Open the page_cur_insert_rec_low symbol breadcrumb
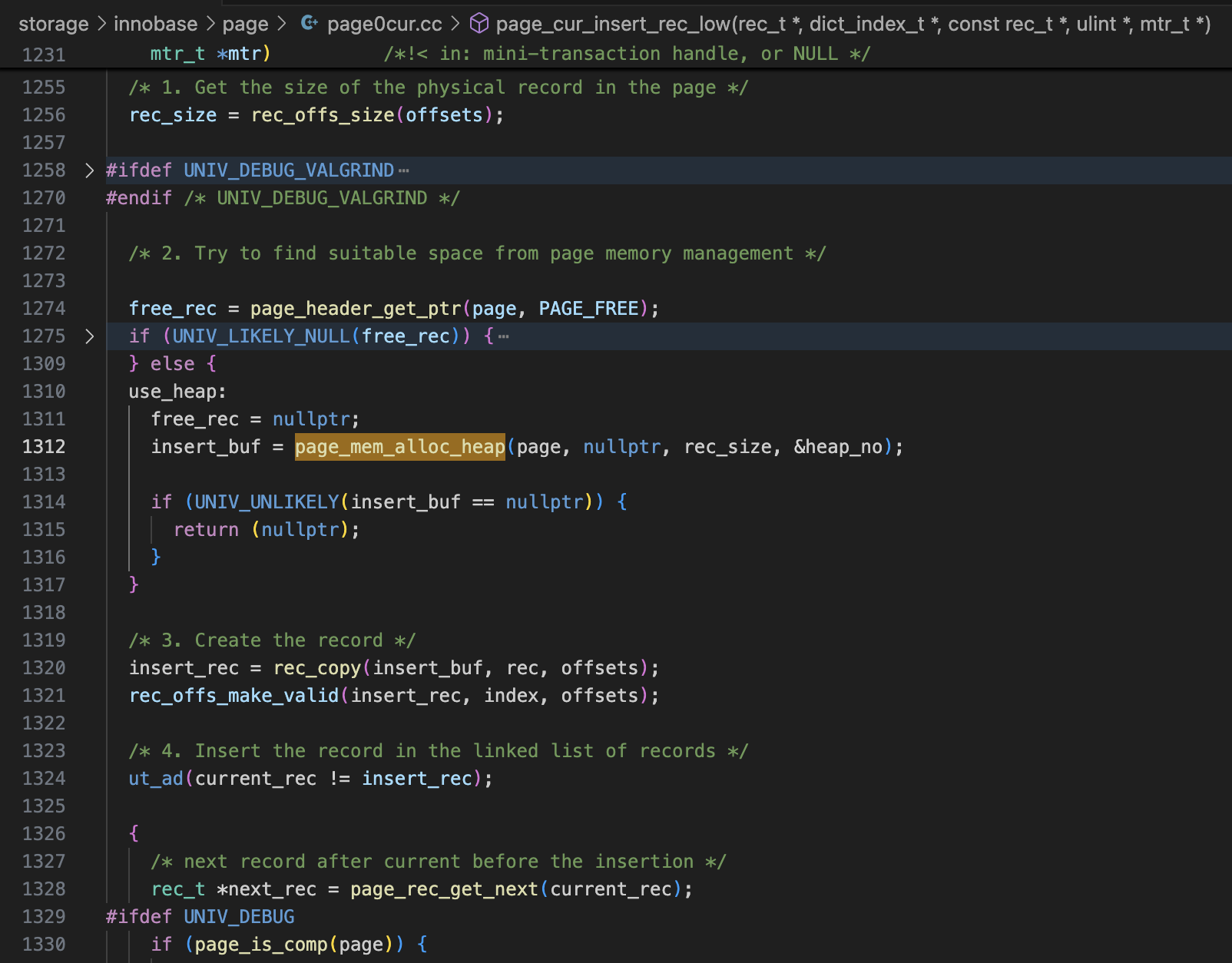This screenshot has height=963, width=1232. 853,25
